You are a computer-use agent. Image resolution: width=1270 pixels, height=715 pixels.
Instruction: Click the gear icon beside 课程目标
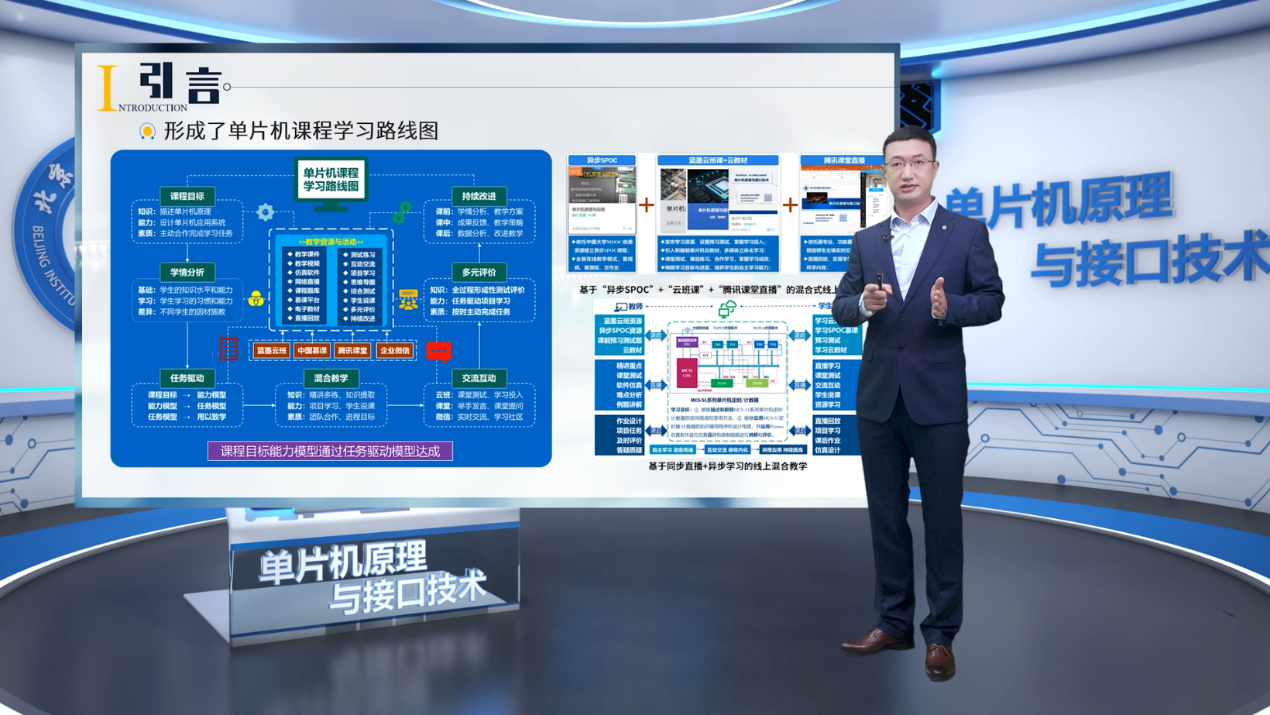click(x=265, y=212)
